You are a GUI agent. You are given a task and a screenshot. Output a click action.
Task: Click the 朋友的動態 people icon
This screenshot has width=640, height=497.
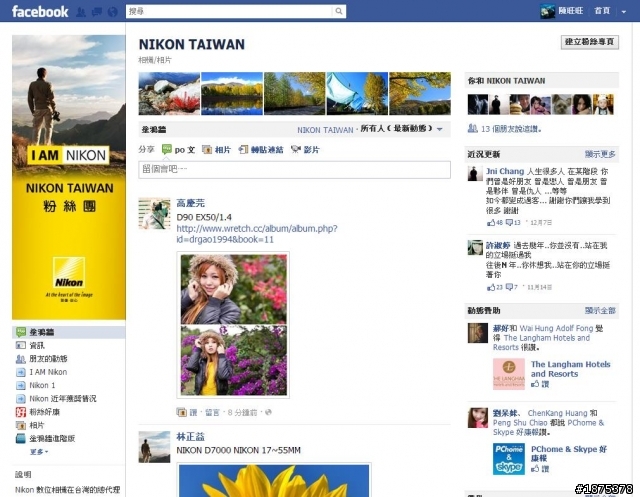pos(21,359)
